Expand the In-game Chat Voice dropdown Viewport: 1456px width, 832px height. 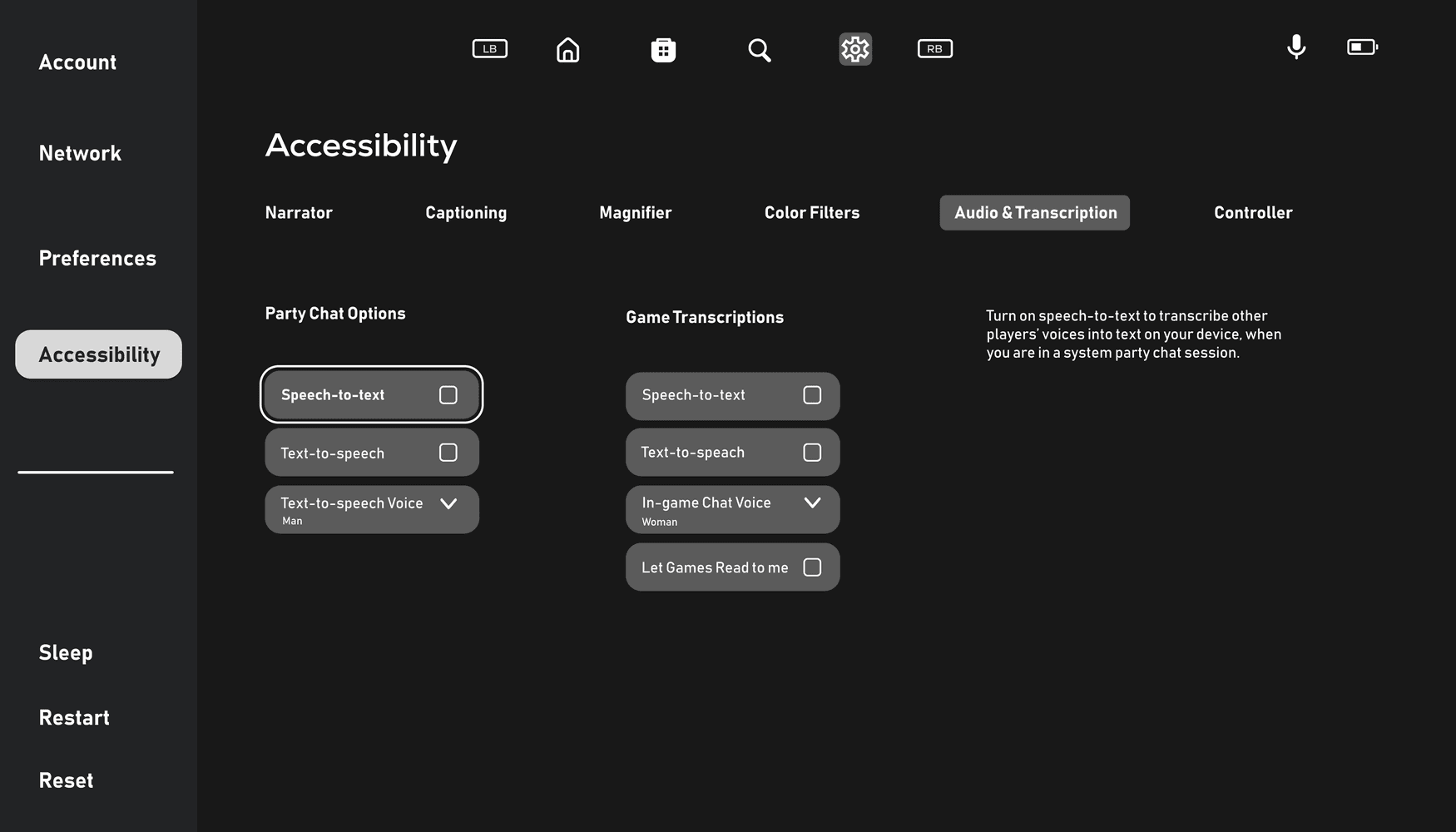pyautogui.click(x=733, y=510)
